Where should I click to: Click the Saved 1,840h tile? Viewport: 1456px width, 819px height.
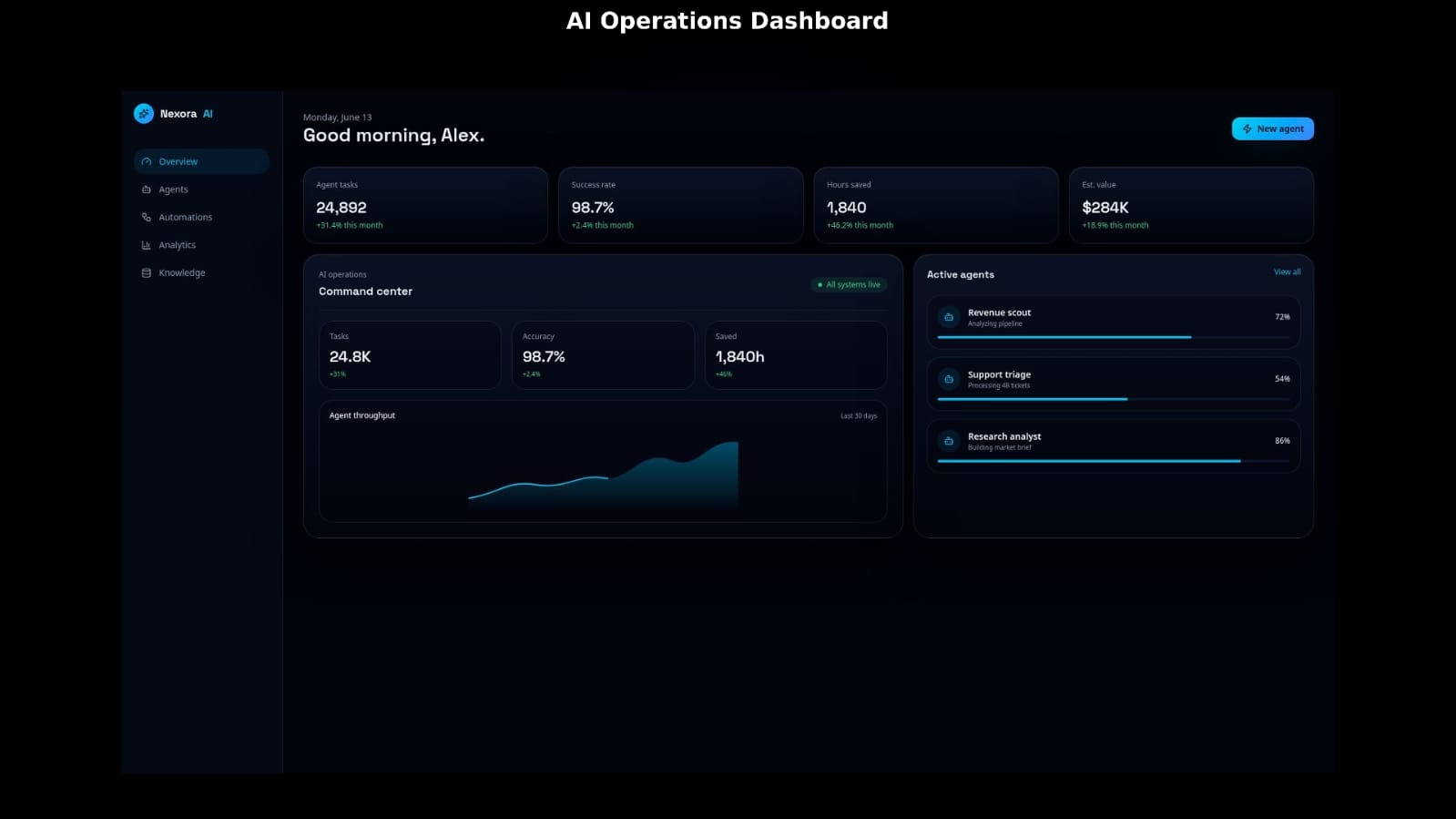tap(796, 355)
